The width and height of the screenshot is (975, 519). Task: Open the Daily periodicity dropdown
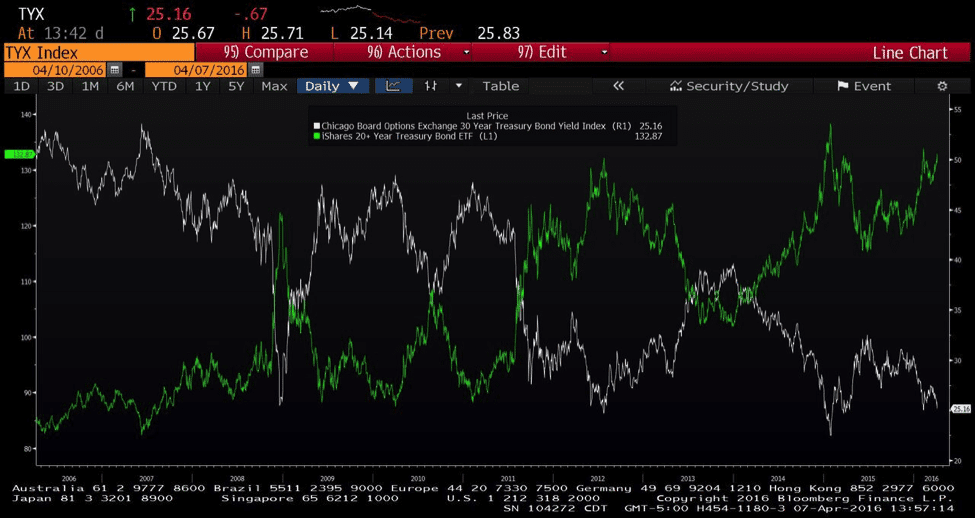click(x=333, y=86)
